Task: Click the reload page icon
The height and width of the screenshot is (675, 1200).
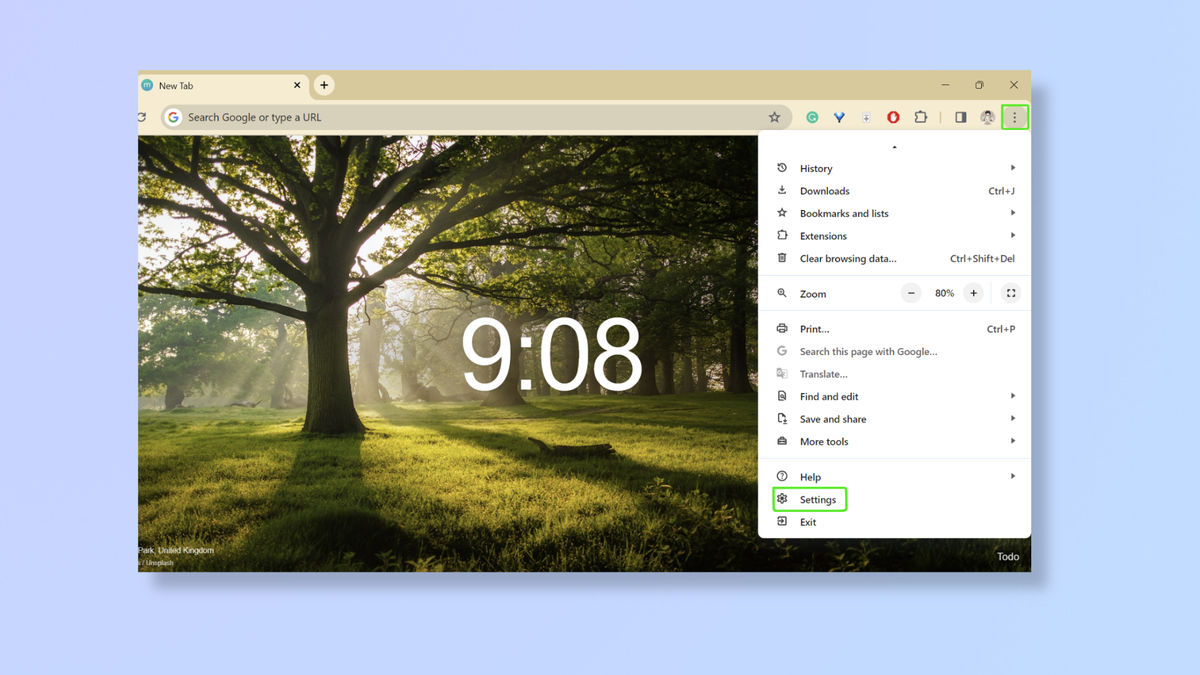Action: pyautogui.click(x=141, y=116)
